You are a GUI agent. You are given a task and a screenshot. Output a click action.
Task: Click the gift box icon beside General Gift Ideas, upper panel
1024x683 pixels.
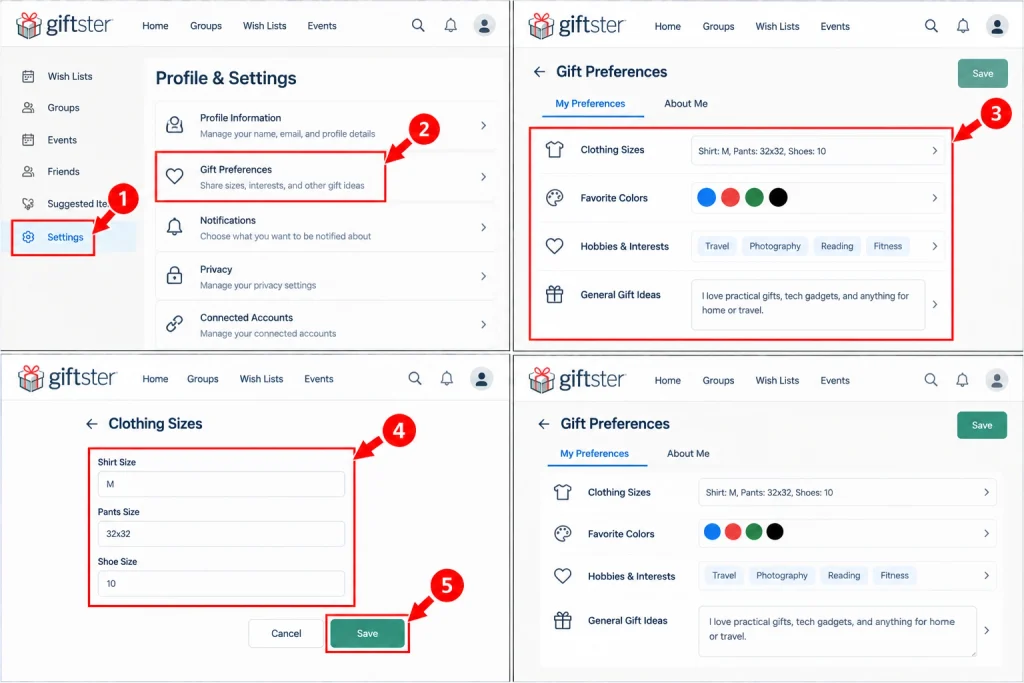(x=554, y=294)
